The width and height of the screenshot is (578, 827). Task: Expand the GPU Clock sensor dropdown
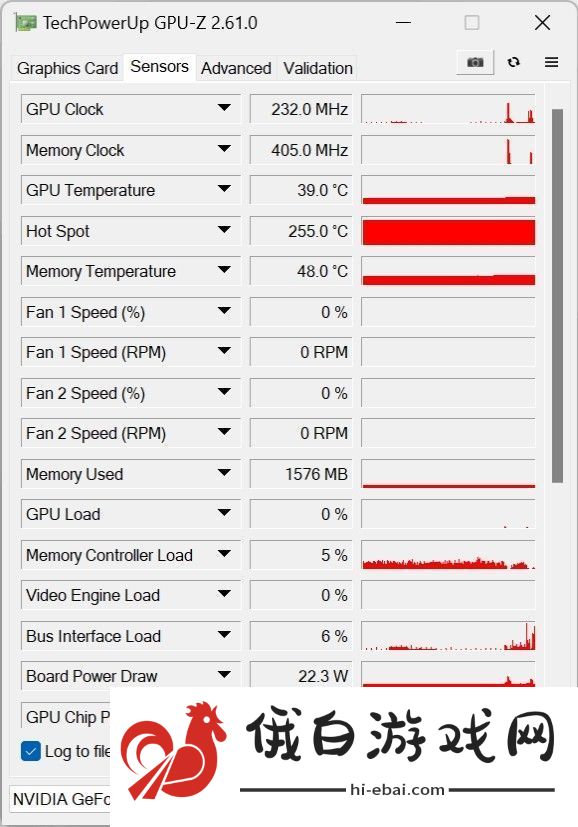(224, 108)
